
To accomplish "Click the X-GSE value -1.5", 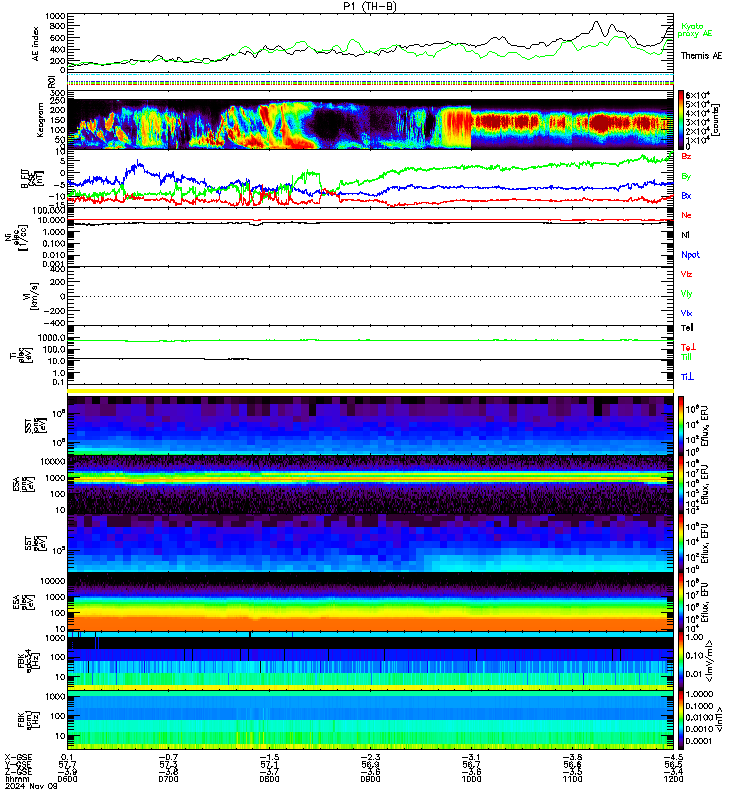I will (269, 757).
